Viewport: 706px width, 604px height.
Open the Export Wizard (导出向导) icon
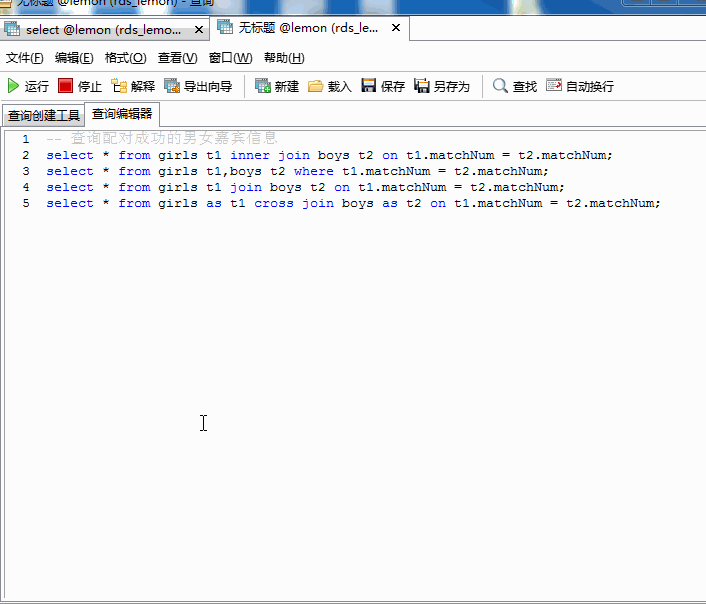point(173,86)
